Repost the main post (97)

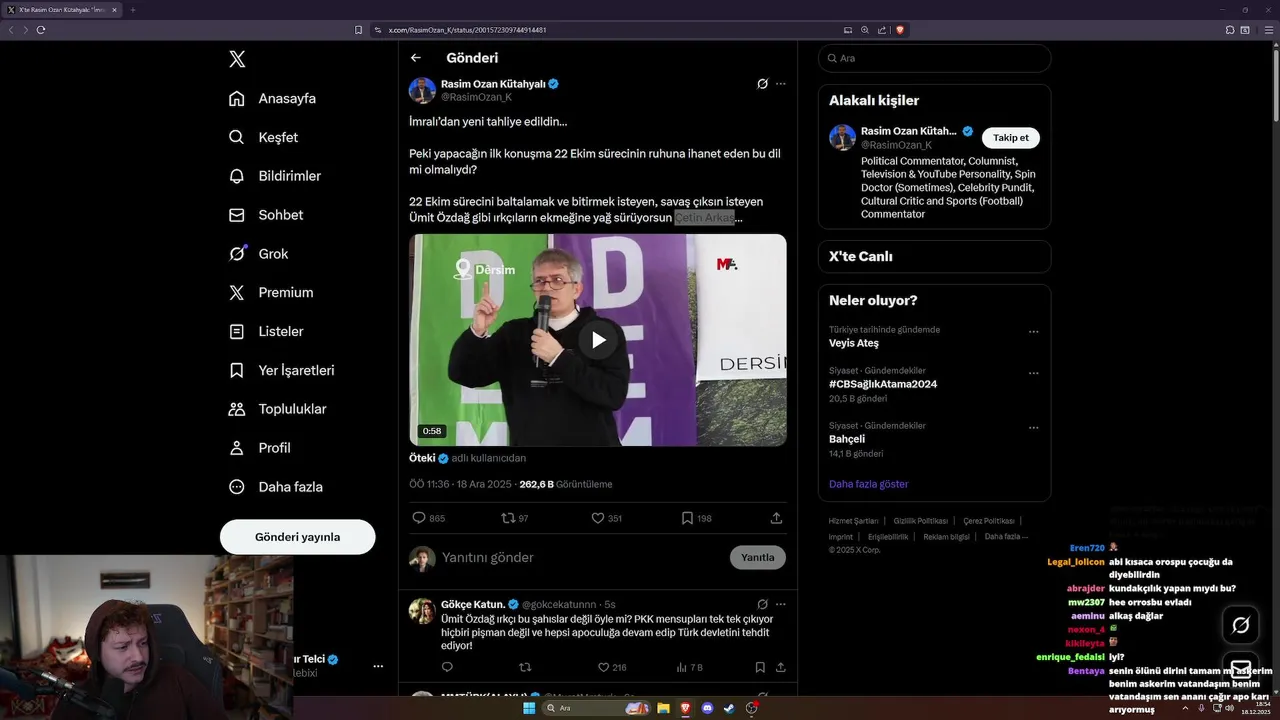point(515,518)
